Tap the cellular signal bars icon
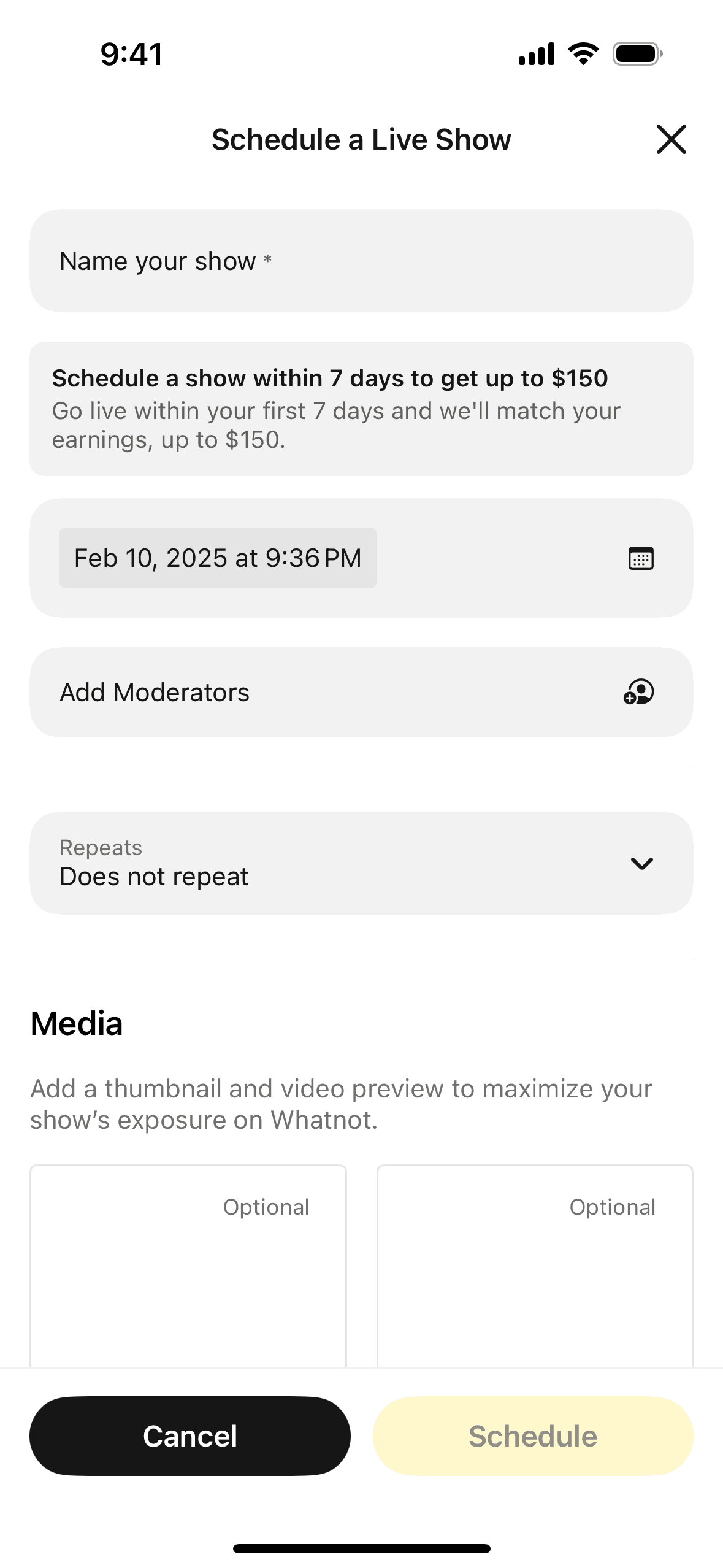 [x=537, y=54]
